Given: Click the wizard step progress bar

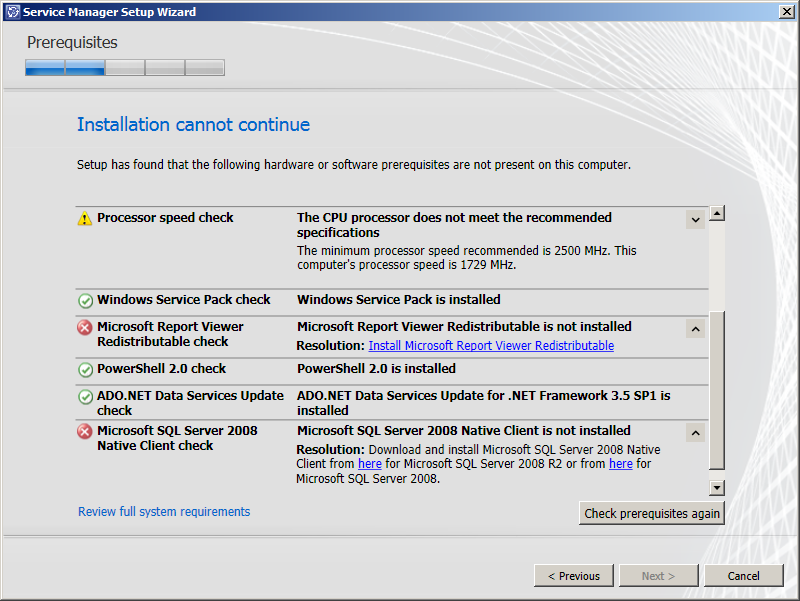Looking at the screenshot, I should point(125,67).
